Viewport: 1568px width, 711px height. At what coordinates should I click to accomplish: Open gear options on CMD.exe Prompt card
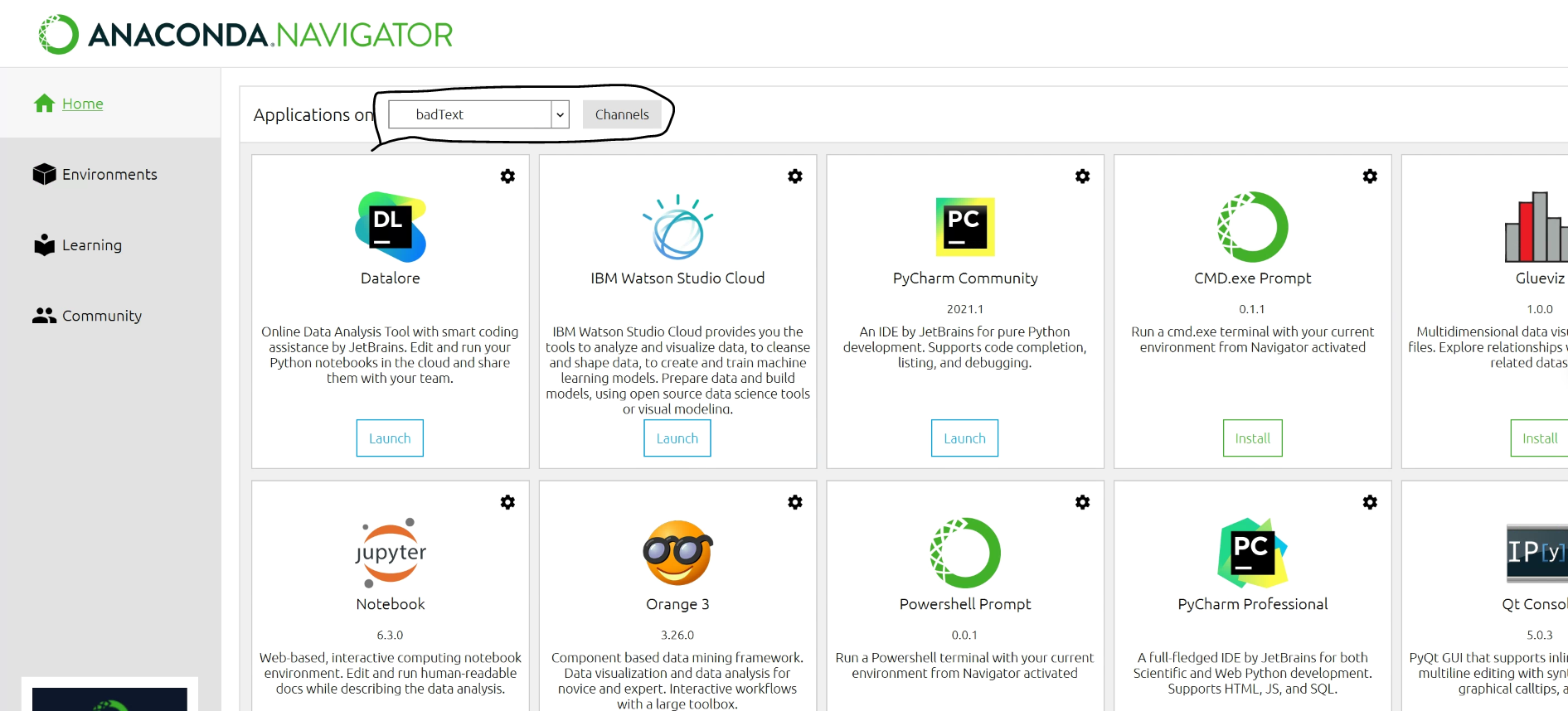1370,176
